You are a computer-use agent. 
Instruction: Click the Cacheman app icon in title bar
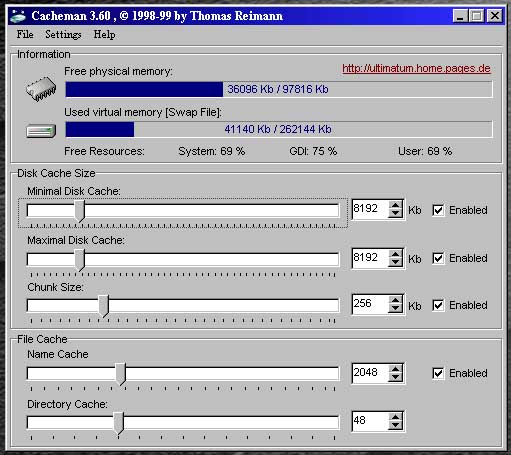(18, 16)
